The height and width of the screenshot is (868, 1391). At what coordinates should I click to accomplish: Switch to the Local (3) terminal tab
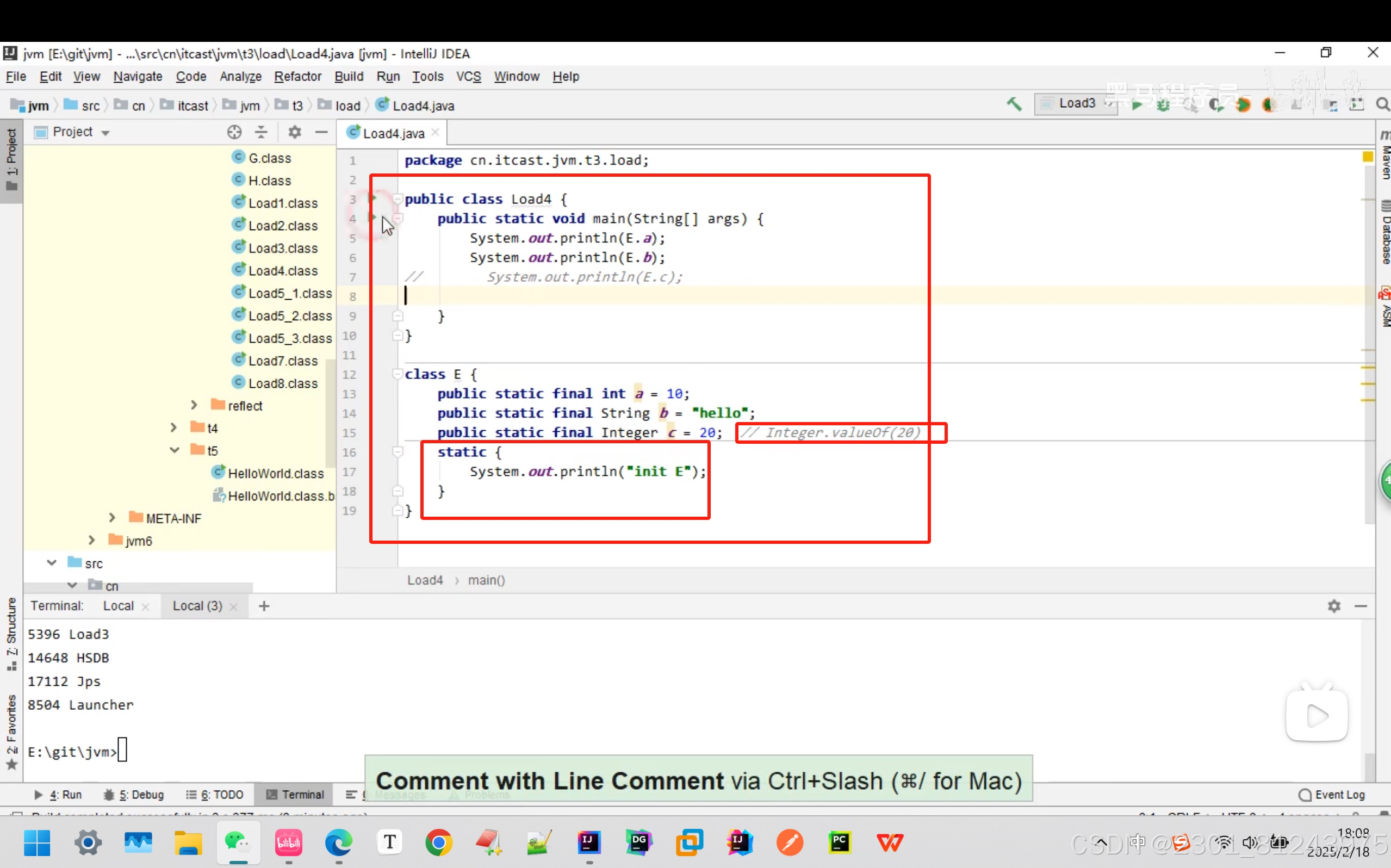point(197,606)
